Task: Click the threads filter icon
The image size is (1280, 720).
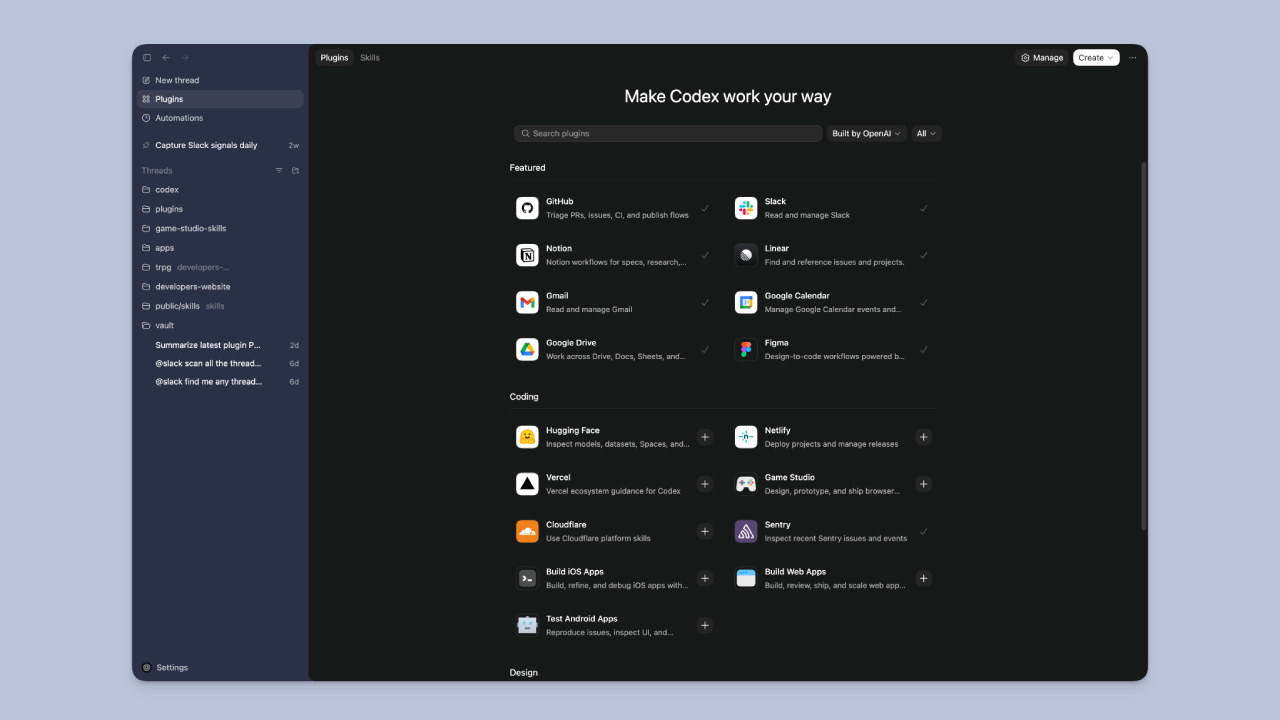Action: (279, 171)
